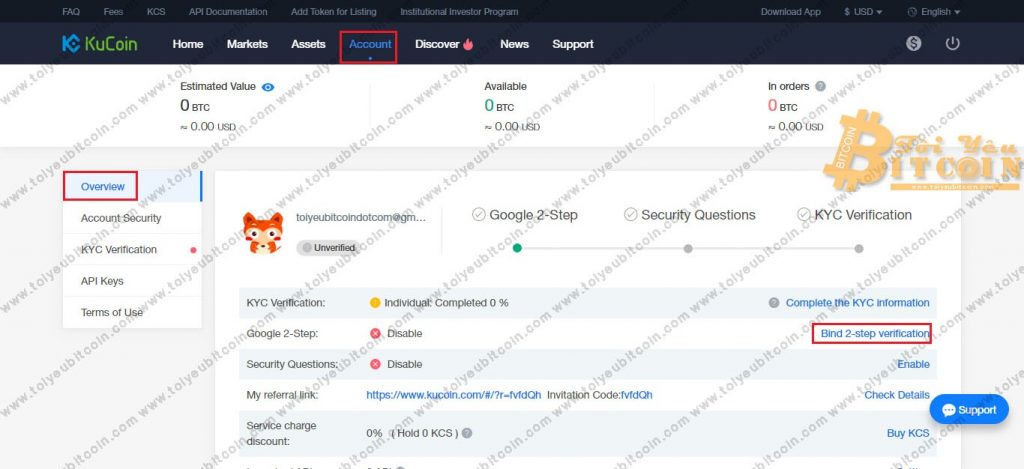Click the power logout icon
This screenshot has height=469, width=1024.
953,44
